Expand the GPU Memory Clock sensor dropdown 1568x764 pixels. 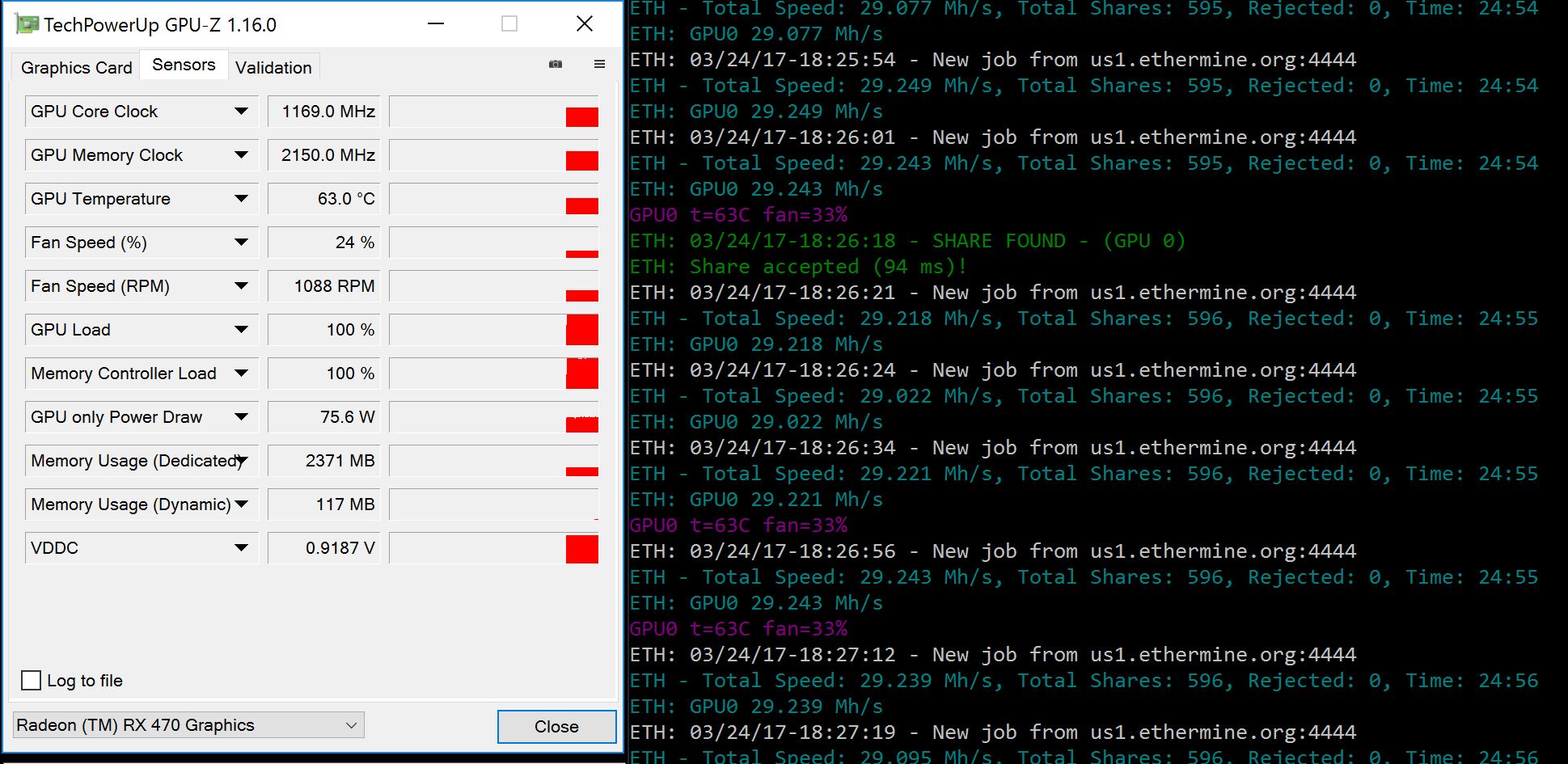tap(241, 155)
